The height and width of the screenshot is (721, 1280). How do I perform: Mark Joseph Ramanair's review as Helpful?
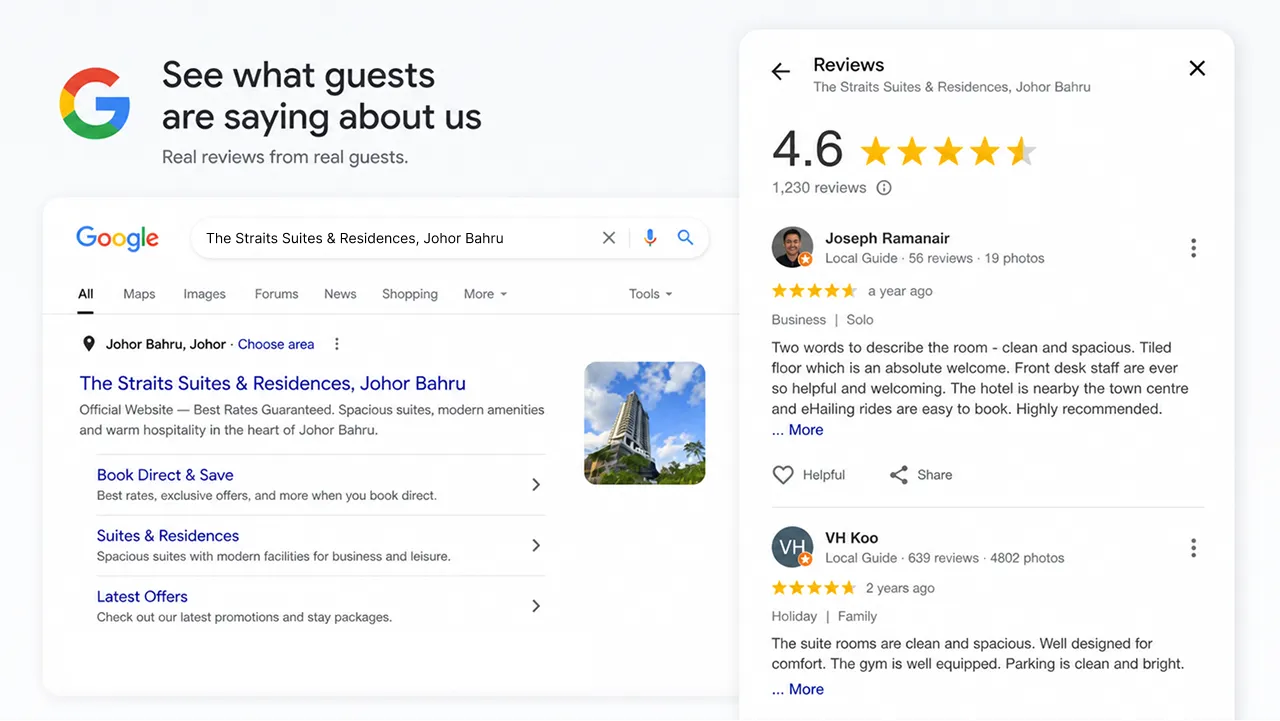coord(809,475)
